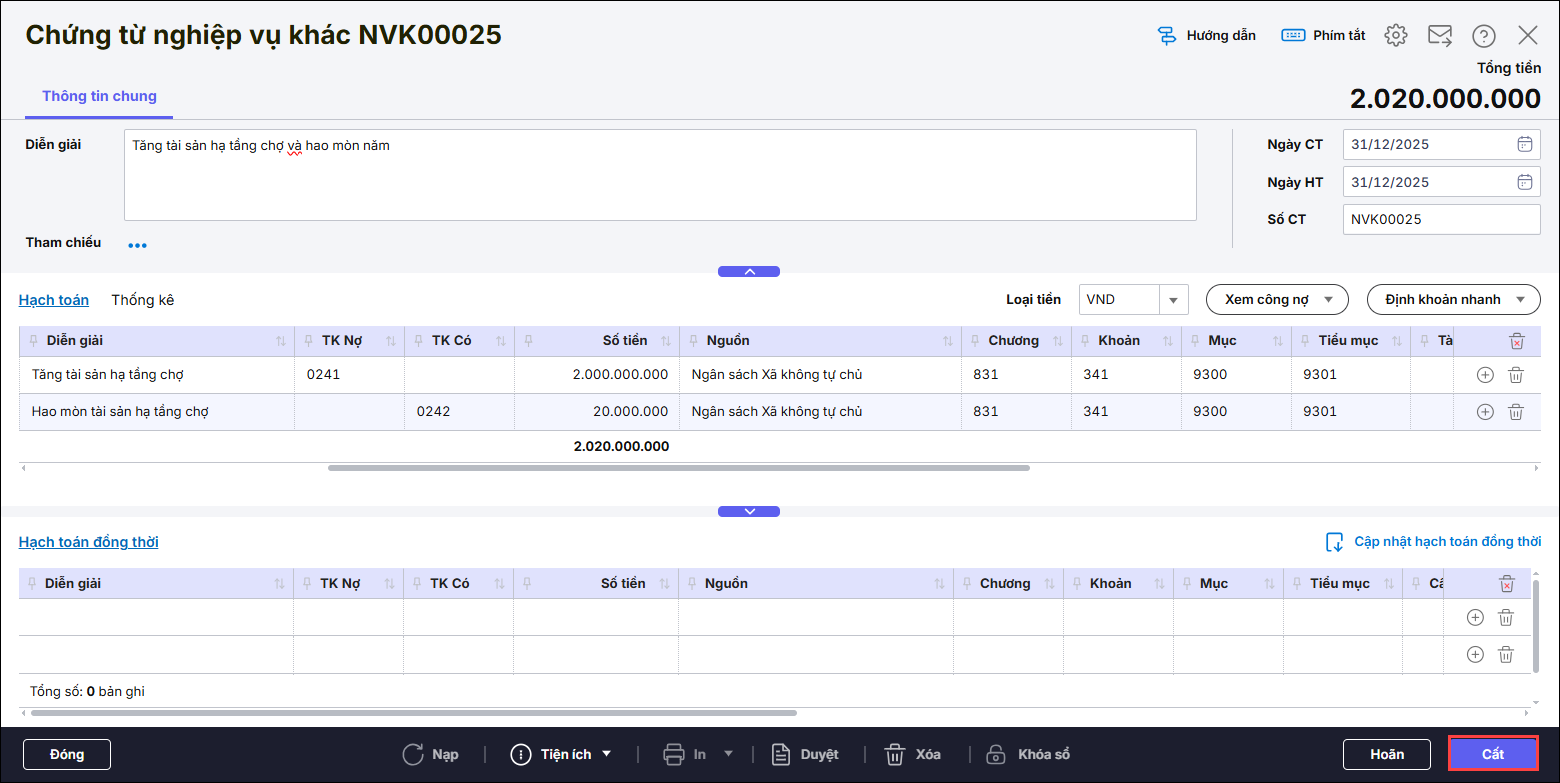
Task: Click the Số CT input field
Action: click(x=1440, y=219)
